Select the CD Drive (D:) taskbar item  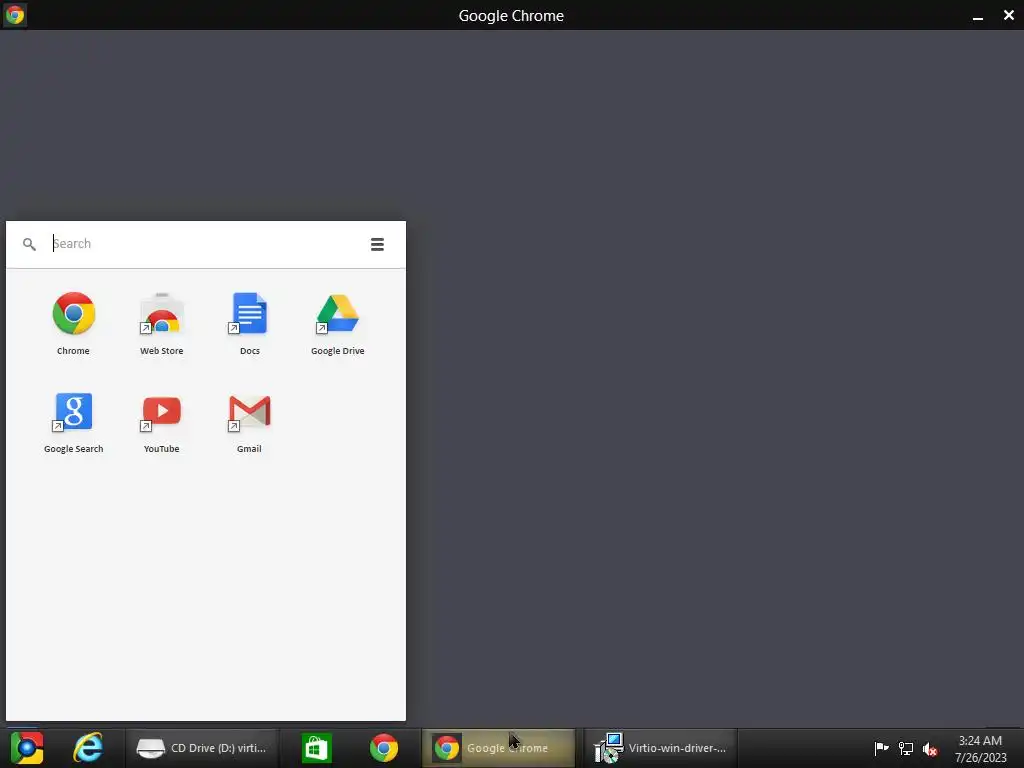202,748
